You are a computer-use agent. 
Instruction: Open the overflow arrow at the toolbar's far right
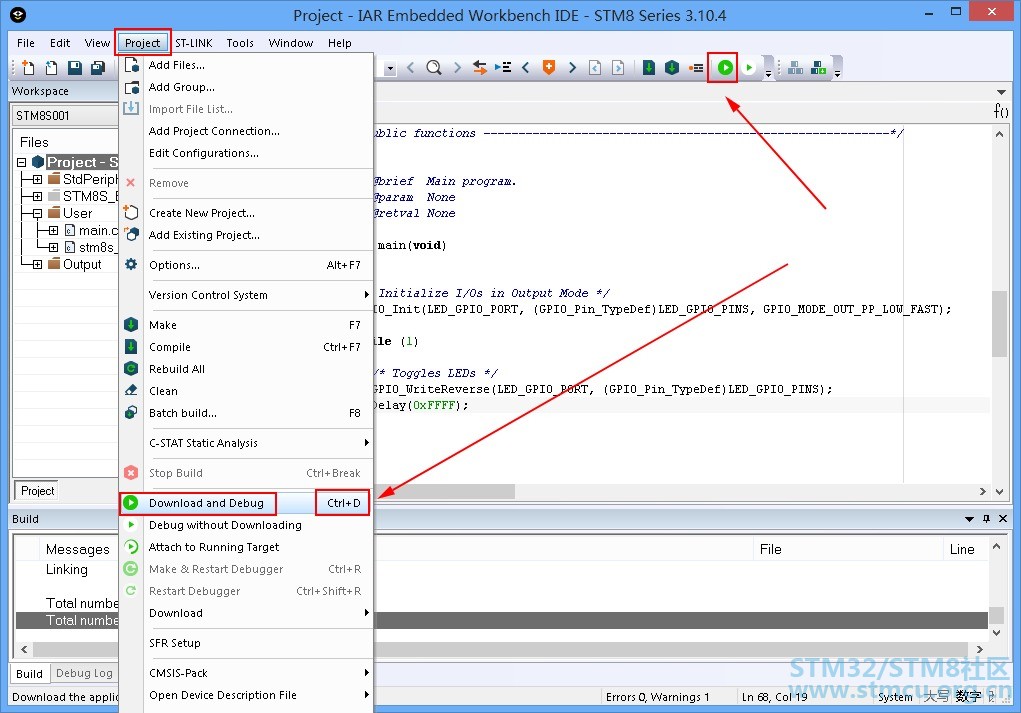click(x=837, y=74)
